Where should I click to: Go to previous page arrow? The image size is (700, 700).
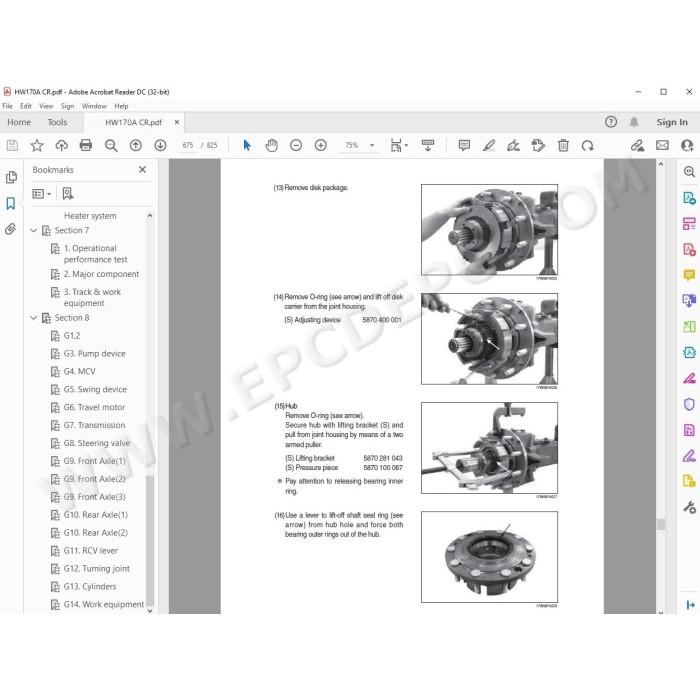click(136, 145)
